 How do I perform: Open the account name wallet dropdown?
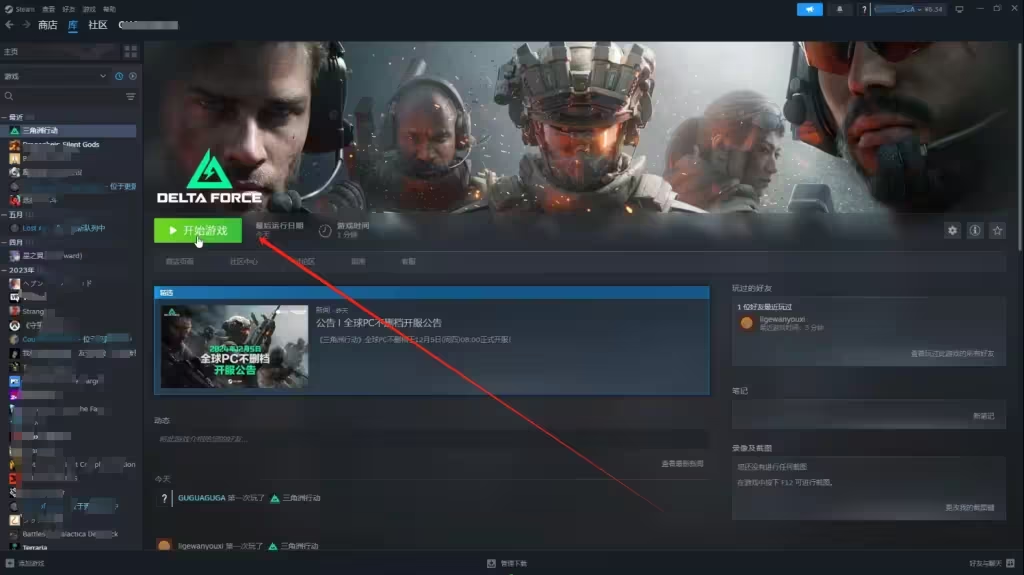click(909, 9)
